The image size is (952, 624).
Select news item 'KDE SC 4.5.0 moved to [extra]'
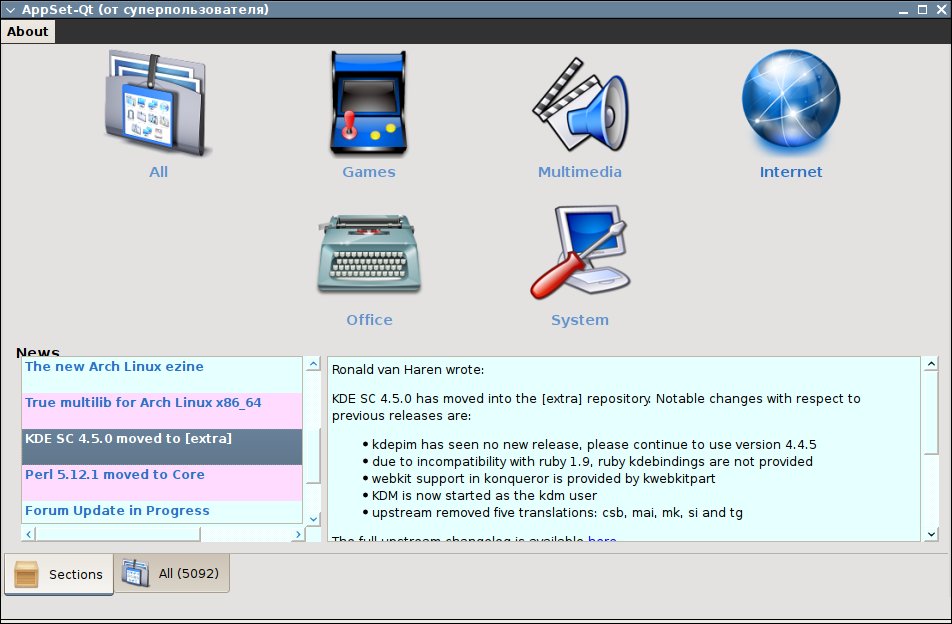(x=162, y=447)
